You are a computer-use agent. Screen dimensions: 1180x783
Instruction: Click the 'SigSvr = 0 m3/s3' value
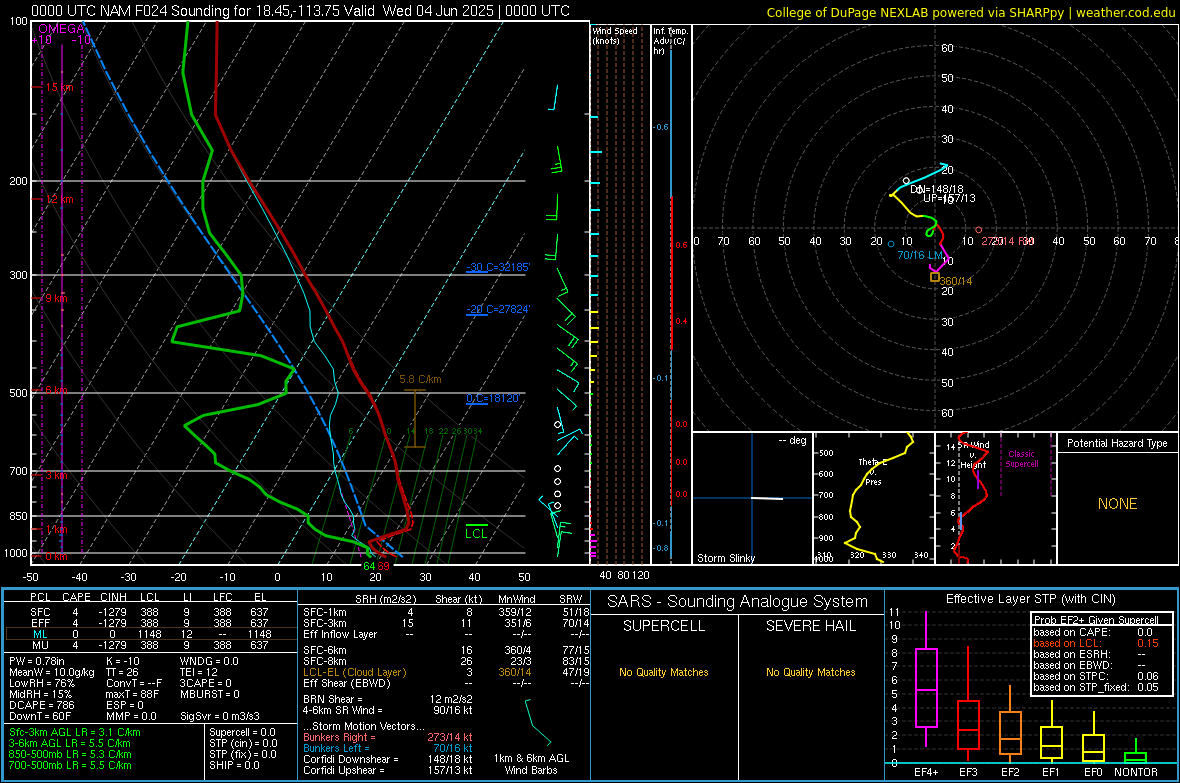coord(220,716)
